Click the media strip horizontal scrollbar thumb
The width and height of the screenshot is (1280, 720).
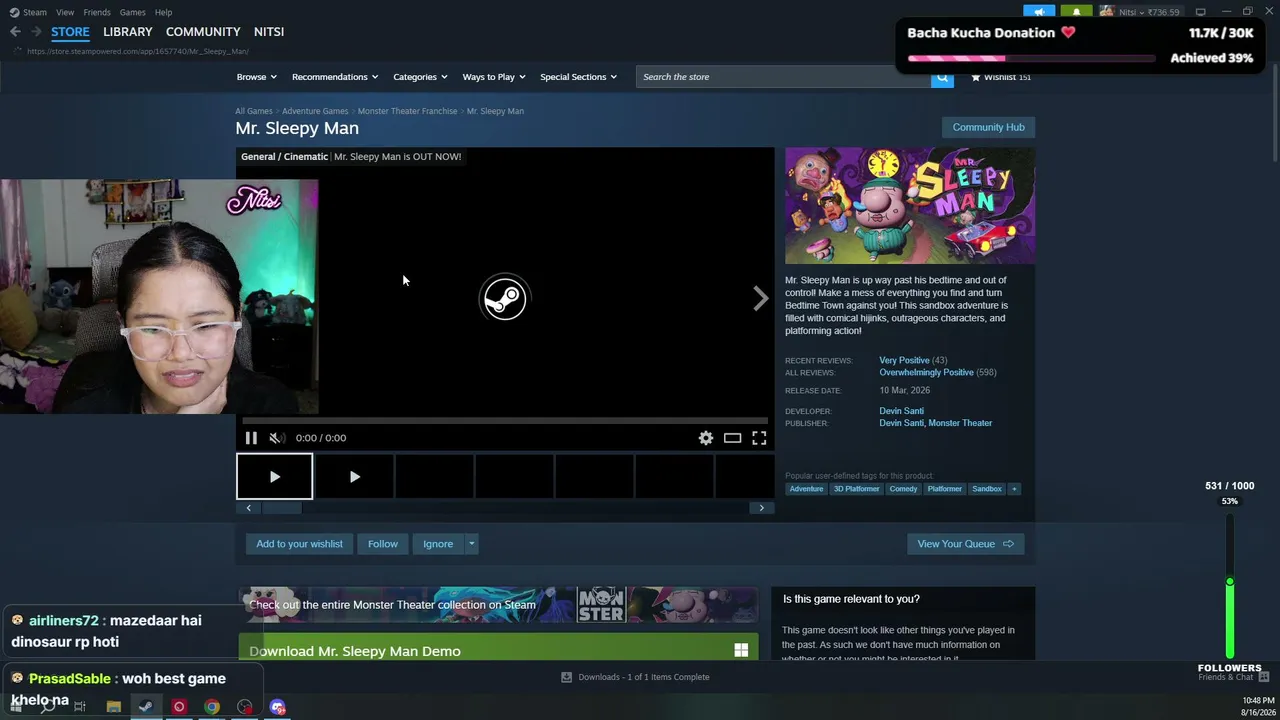281,508
